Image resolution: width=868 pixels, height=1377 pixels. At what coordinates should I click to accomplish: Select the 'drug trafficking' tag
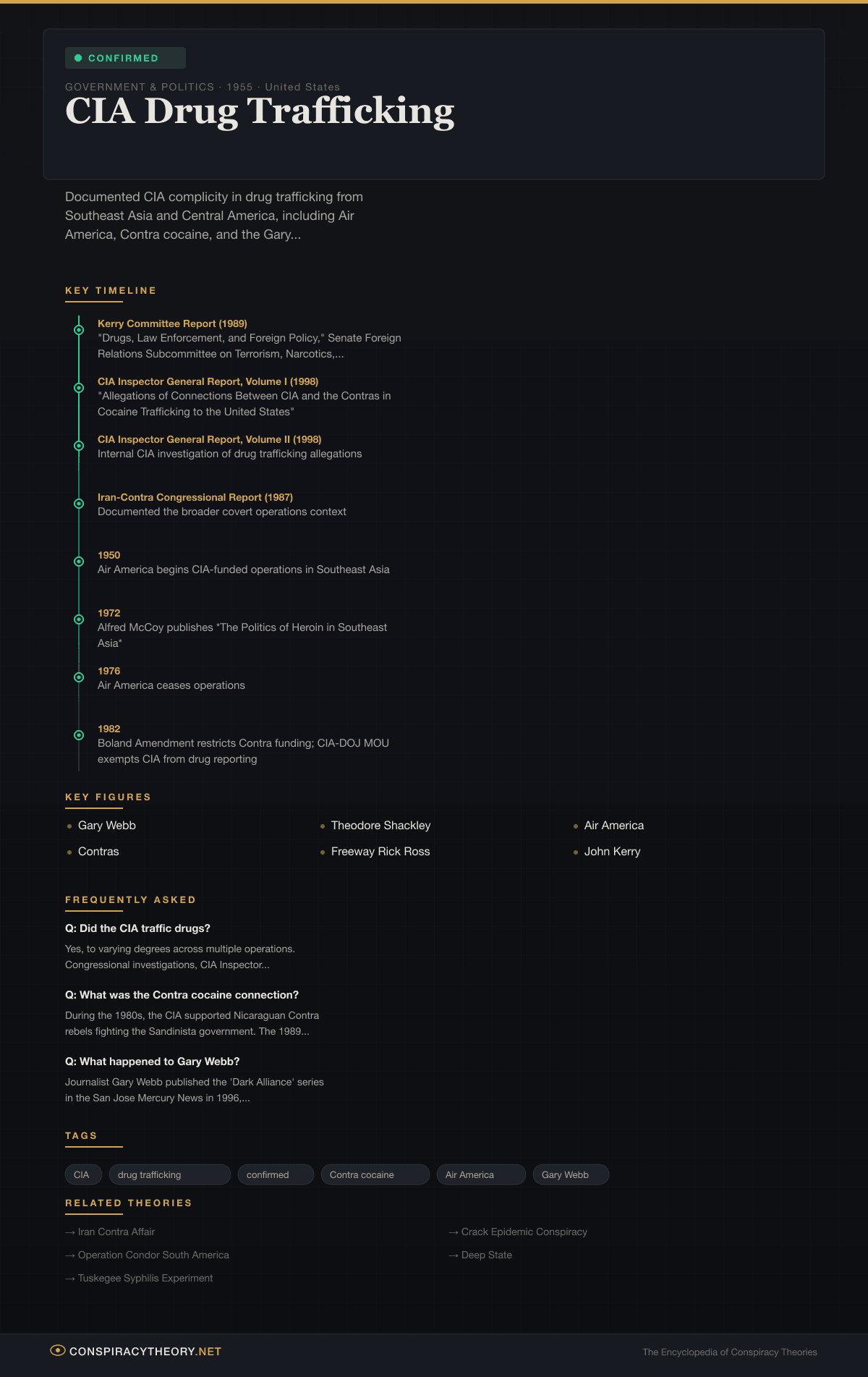169,1174
